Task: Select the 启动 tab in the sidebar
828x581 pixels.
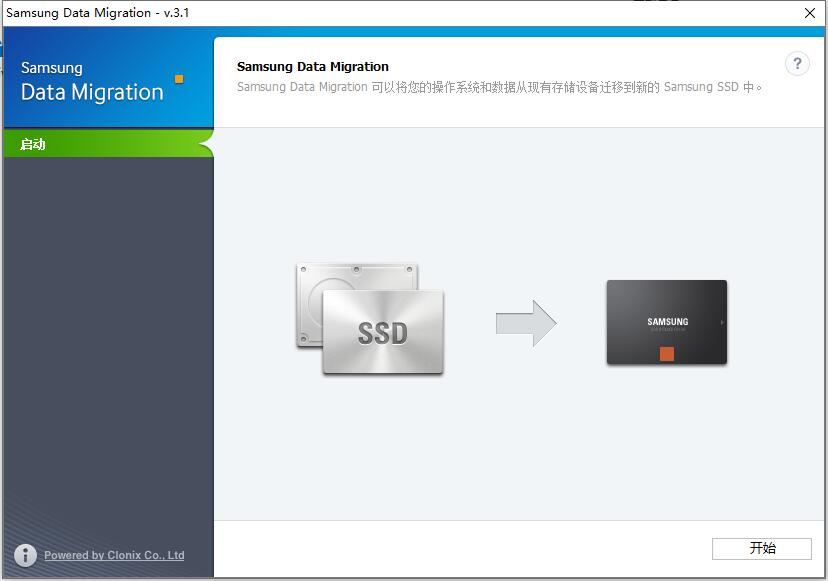Action: (33, 143)
